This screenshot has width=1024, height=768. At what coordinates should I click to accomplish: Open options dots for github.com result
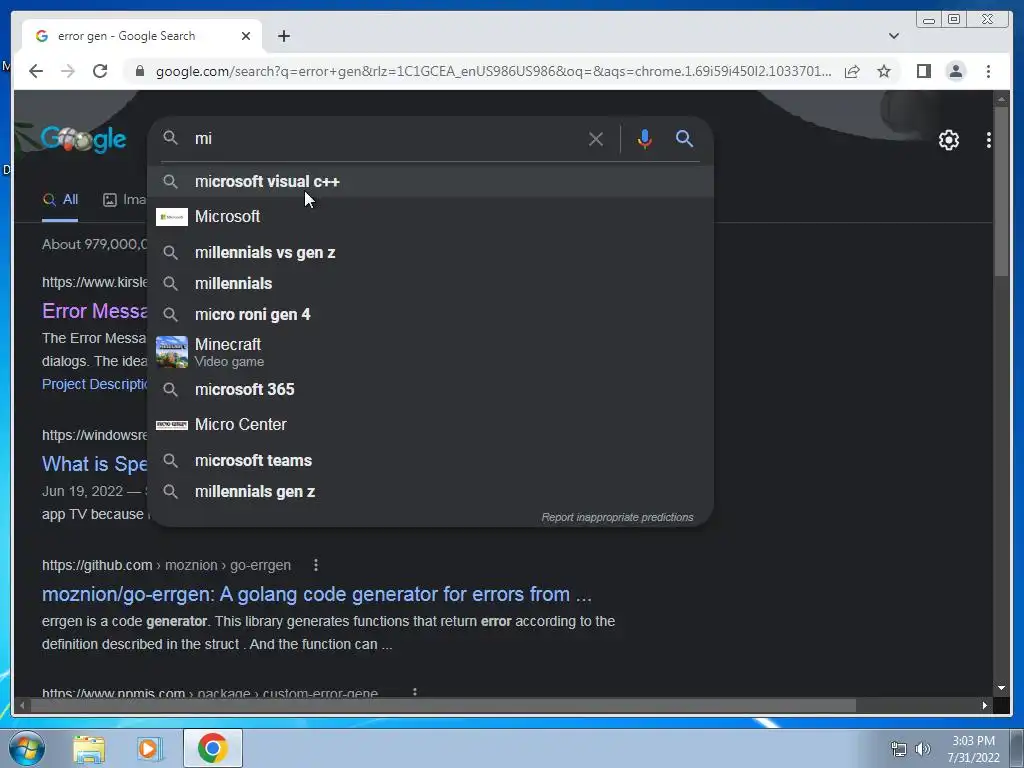[x=316, y=565]
